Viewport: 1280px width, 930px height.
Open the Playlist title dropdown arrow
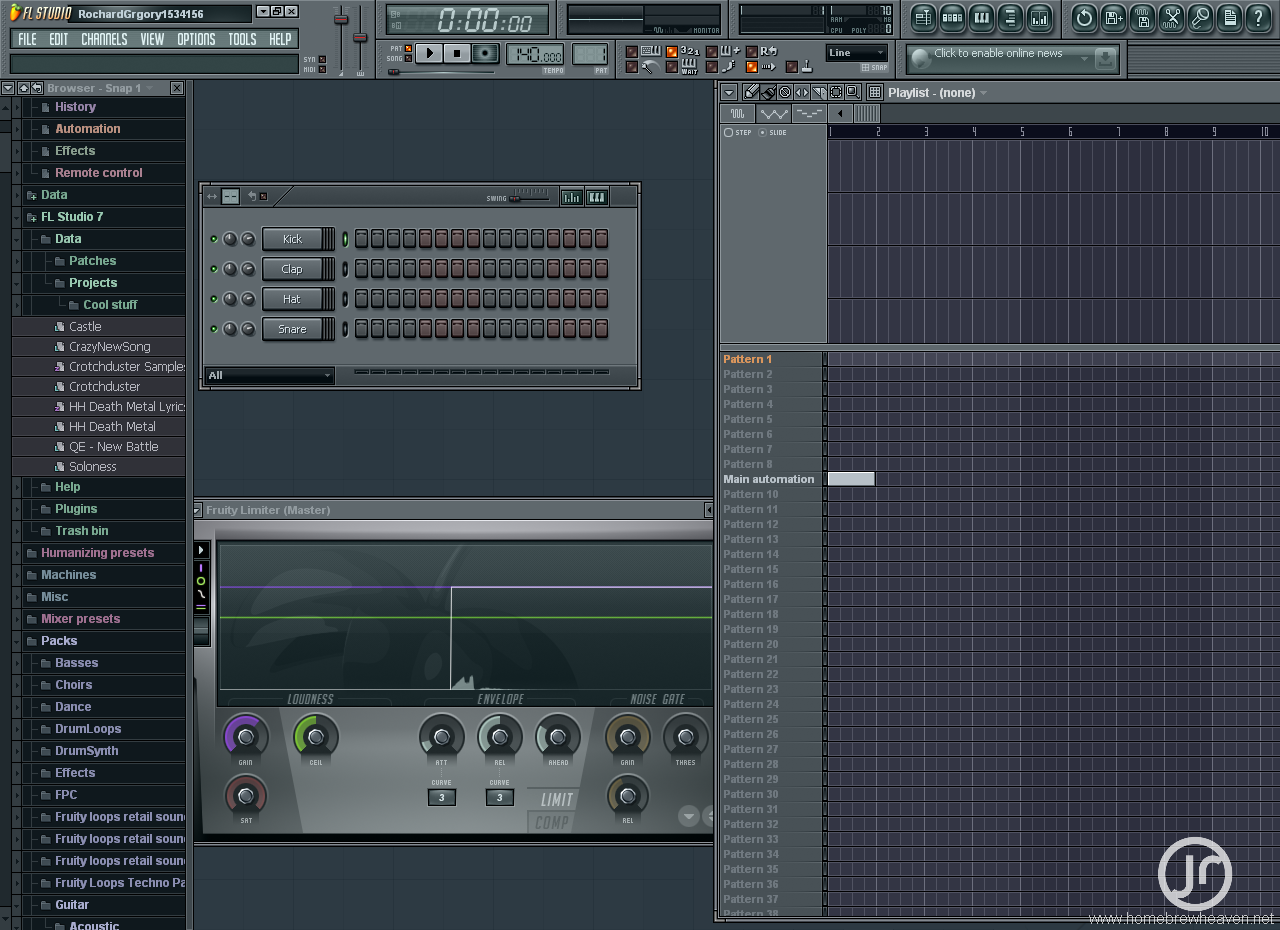tap(984, 93)
